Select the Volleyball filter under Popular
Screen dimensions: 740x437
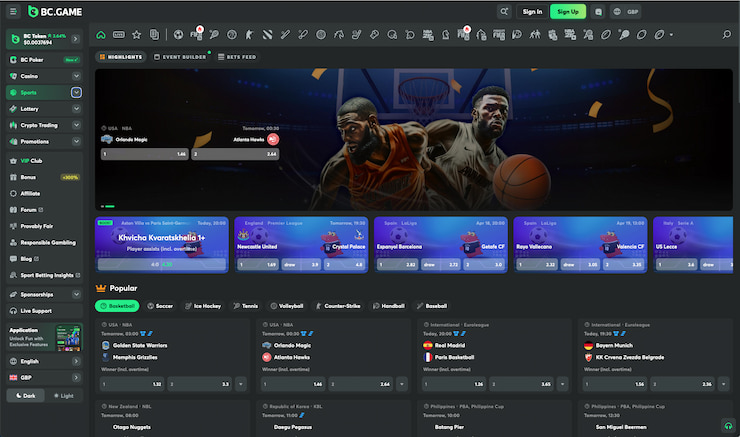coord(286,306)
